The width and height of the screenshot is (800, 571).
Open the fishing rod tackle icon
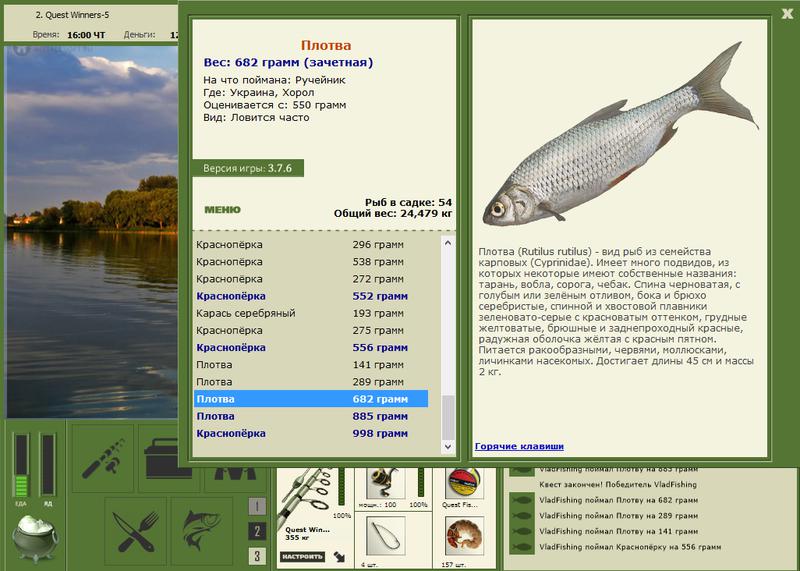pos(103,457)
